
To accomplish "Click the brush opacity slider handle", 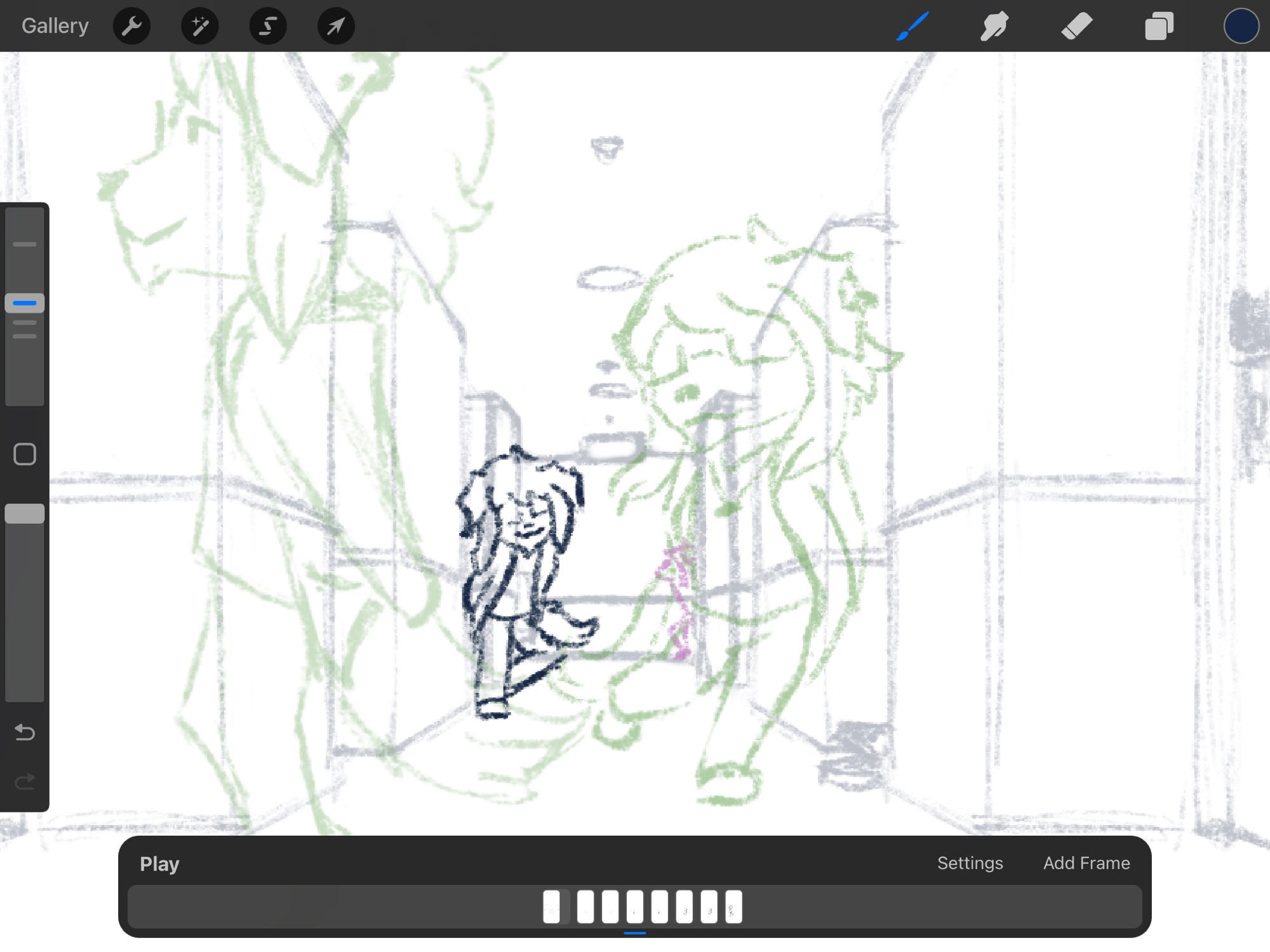I will pyautogui.click(x=25, y=513).
